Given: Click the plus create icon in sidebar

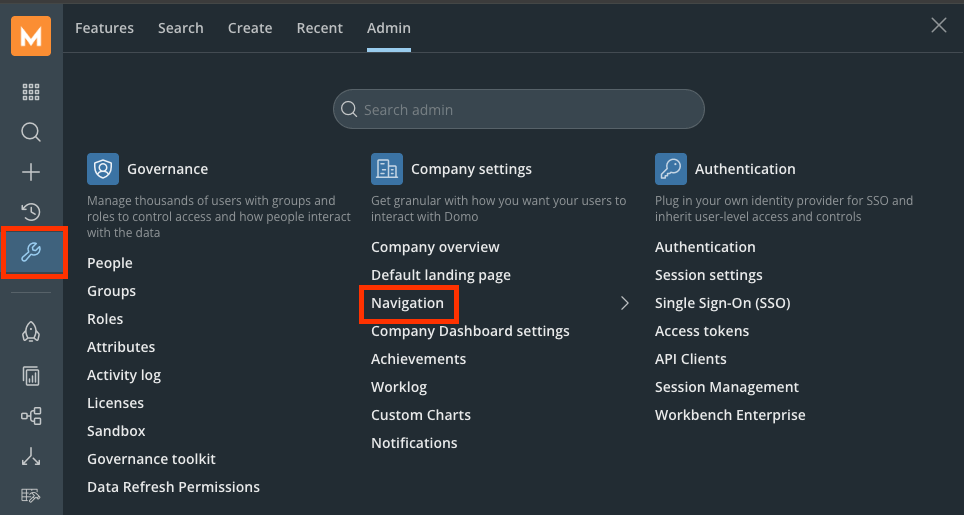Looking at the screenshot, I should (x=31, y=172).
